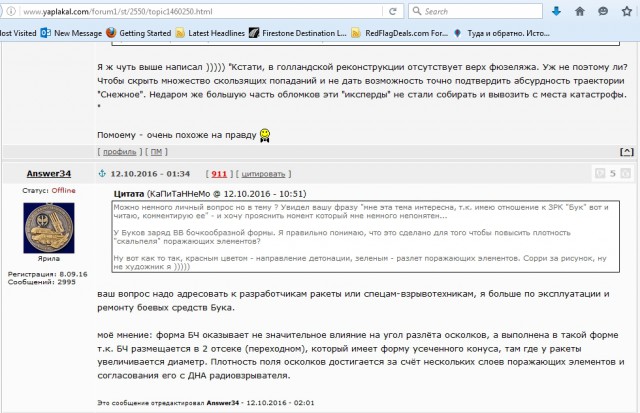Click the Статус: Offline text
The width and height of the screenshot is (640, 413).
pos(49,191)
